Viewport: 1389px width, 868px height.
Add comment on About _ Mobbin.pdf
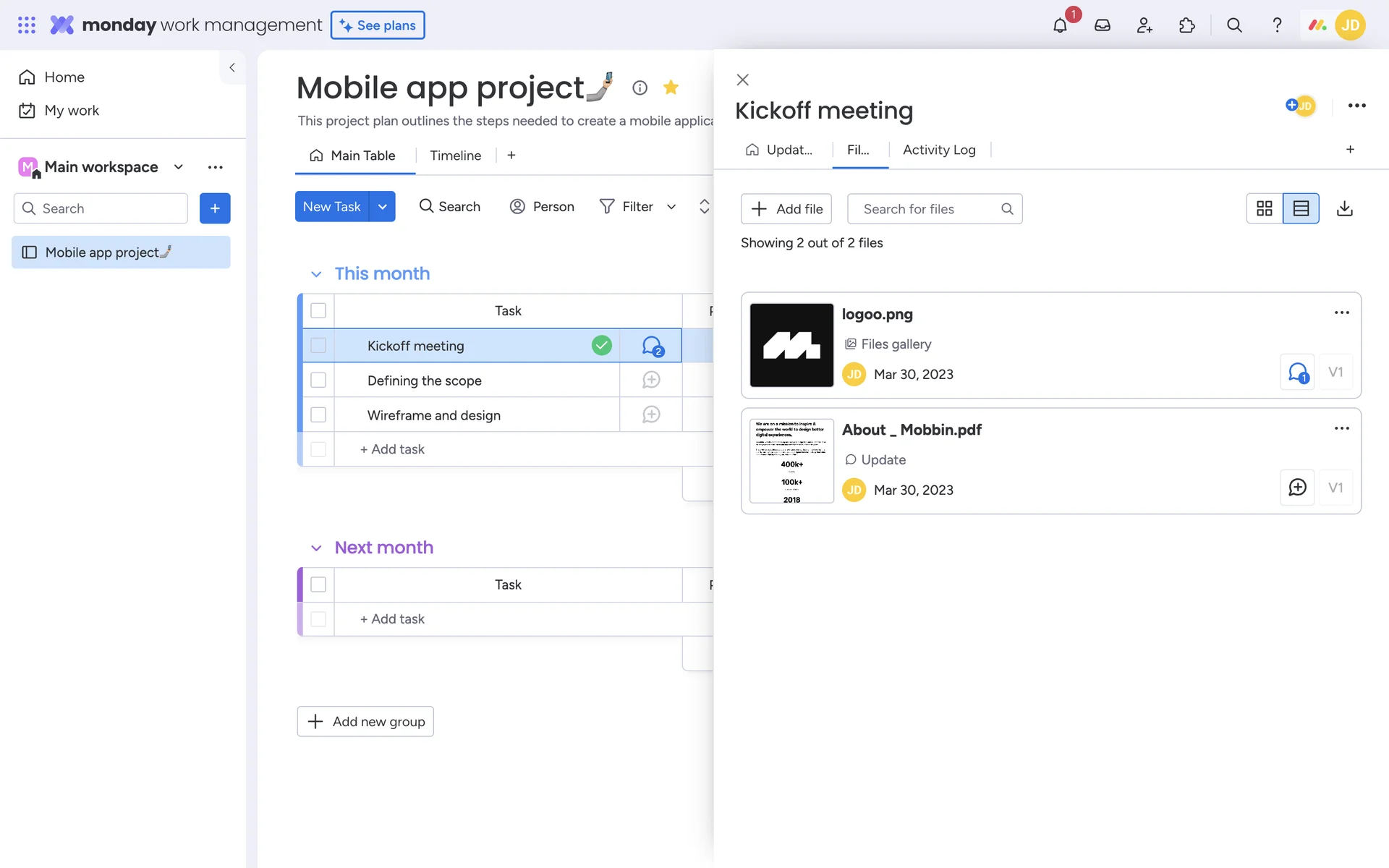[1297, 488]
